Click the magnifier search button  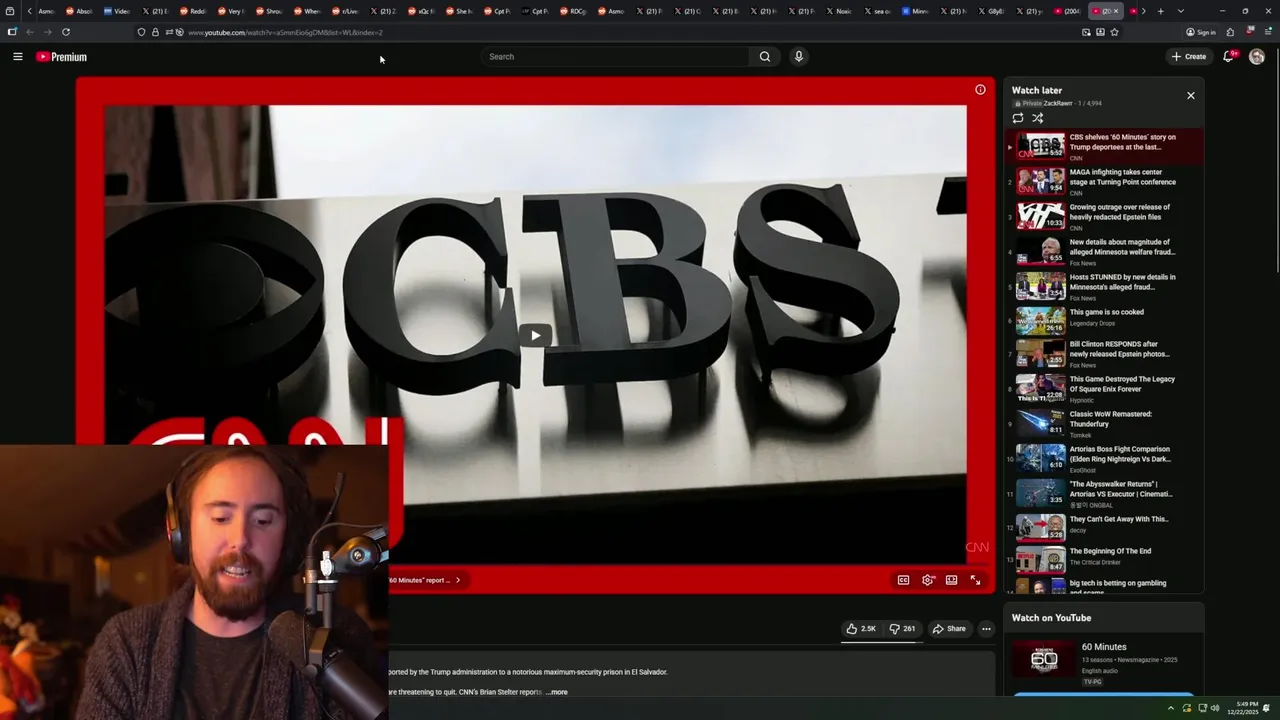pos(765,57)
